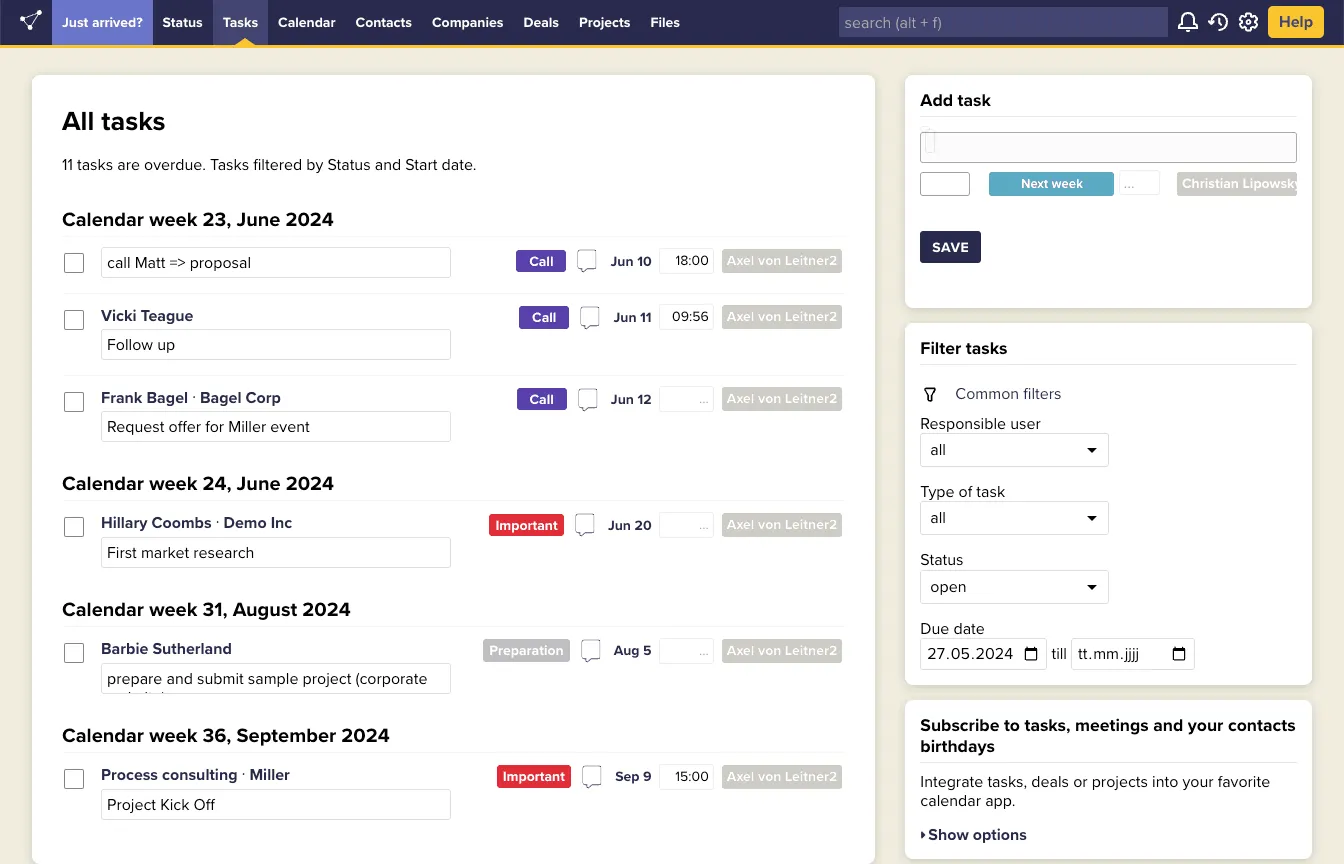Screen dimensions: 1344x864
Task: Click the yellow Help button
Action: click(x=1296, y=22)
